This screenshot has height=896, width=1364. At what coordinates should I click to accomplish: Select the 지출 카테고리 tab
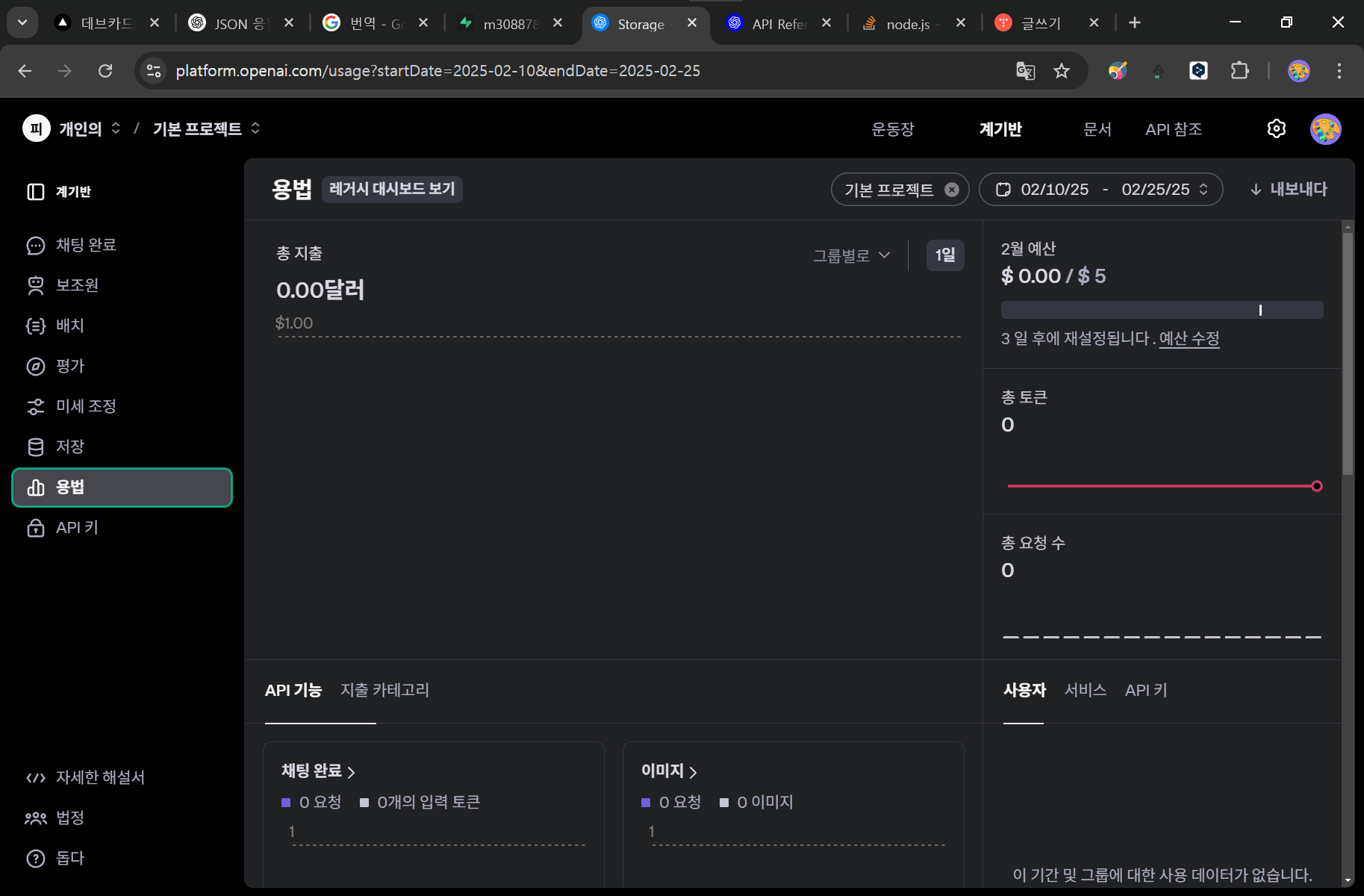click(x=384, y=690)
